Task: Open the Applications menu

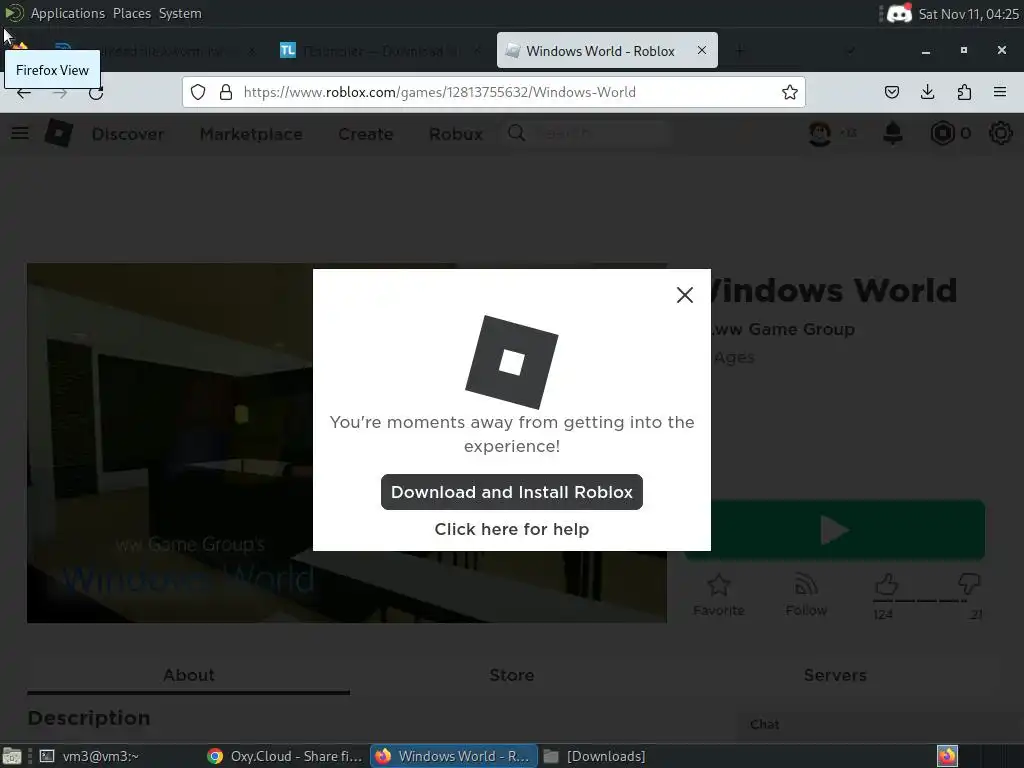Action: 67,13
